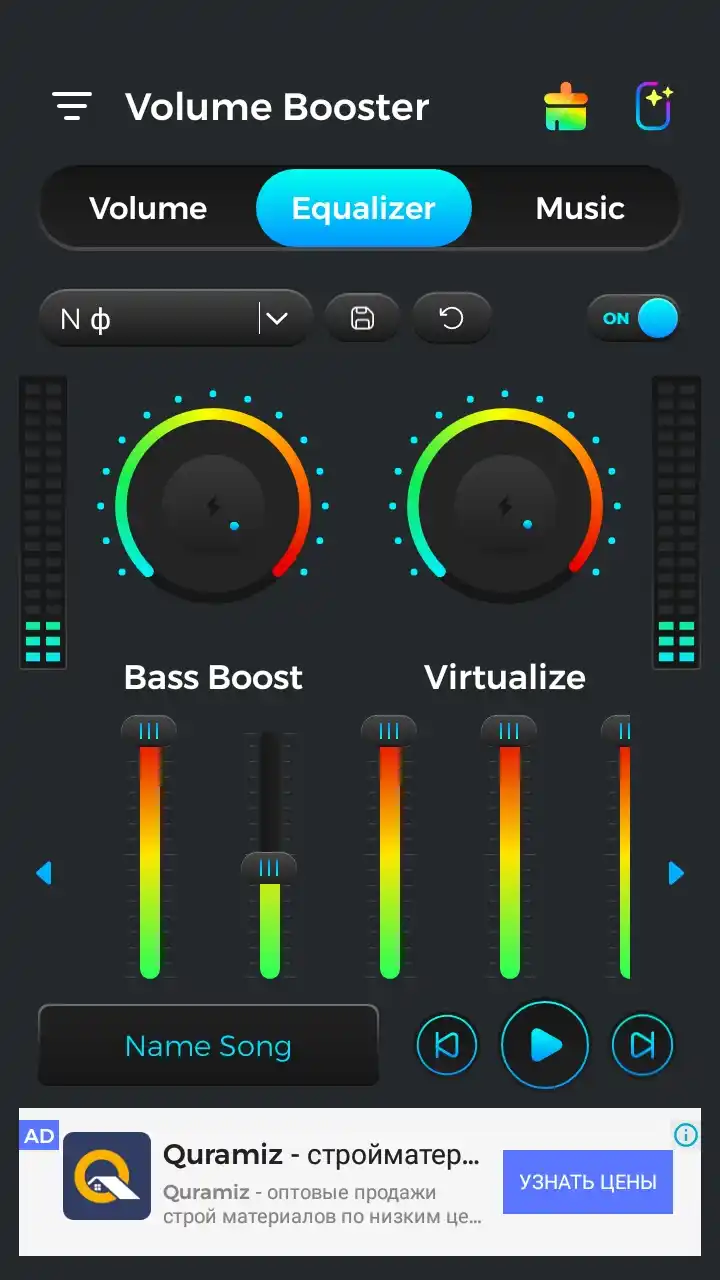Turn off the equalizer ON switch
Viewport: 720px width, 1280px height.
pos(633,318)
